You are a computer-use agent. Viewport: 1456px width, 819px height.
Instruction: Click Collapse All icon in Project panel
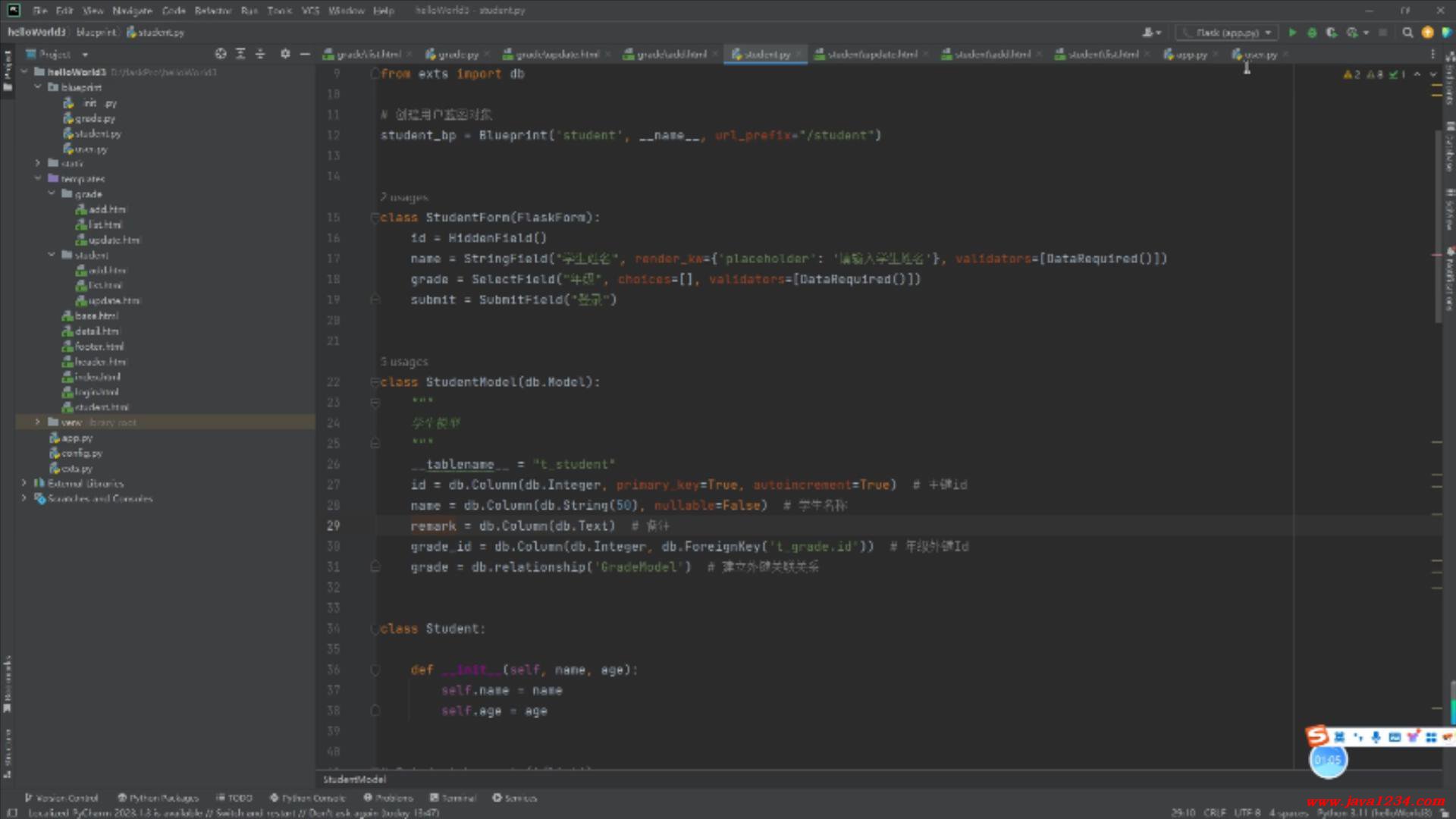point(260,54)
